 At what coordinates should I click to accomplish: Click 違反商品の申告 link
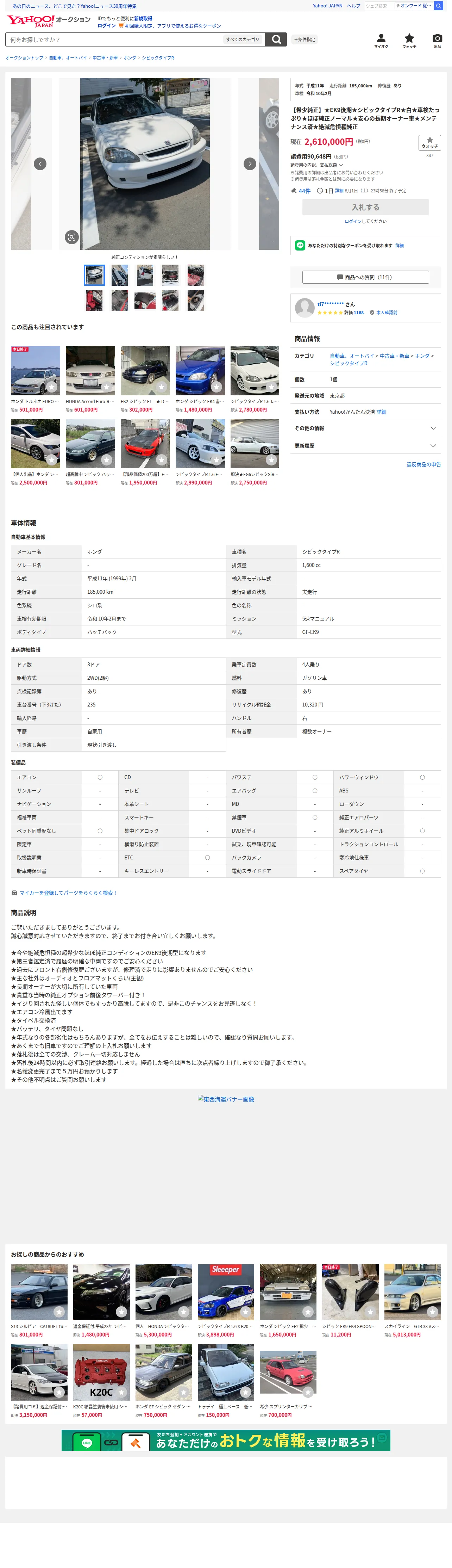pyautogui.click(x=423, y=464)
